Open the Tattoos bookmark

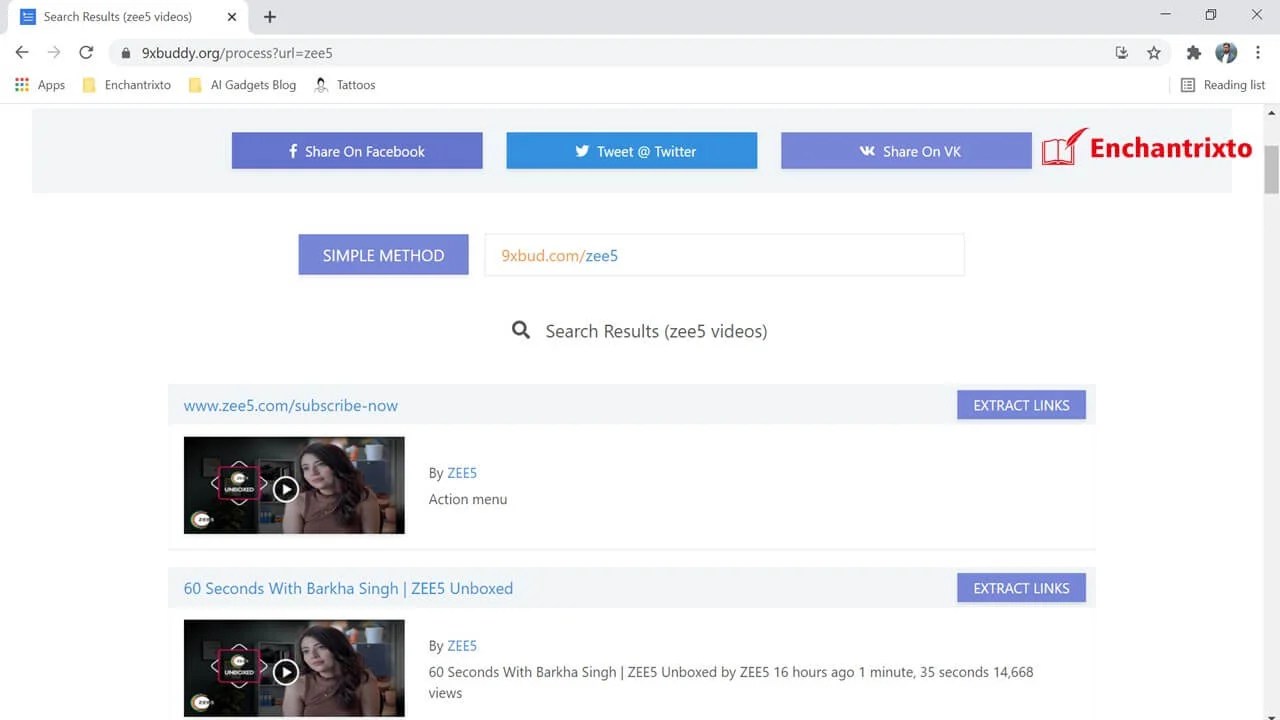tap(345, 85)
